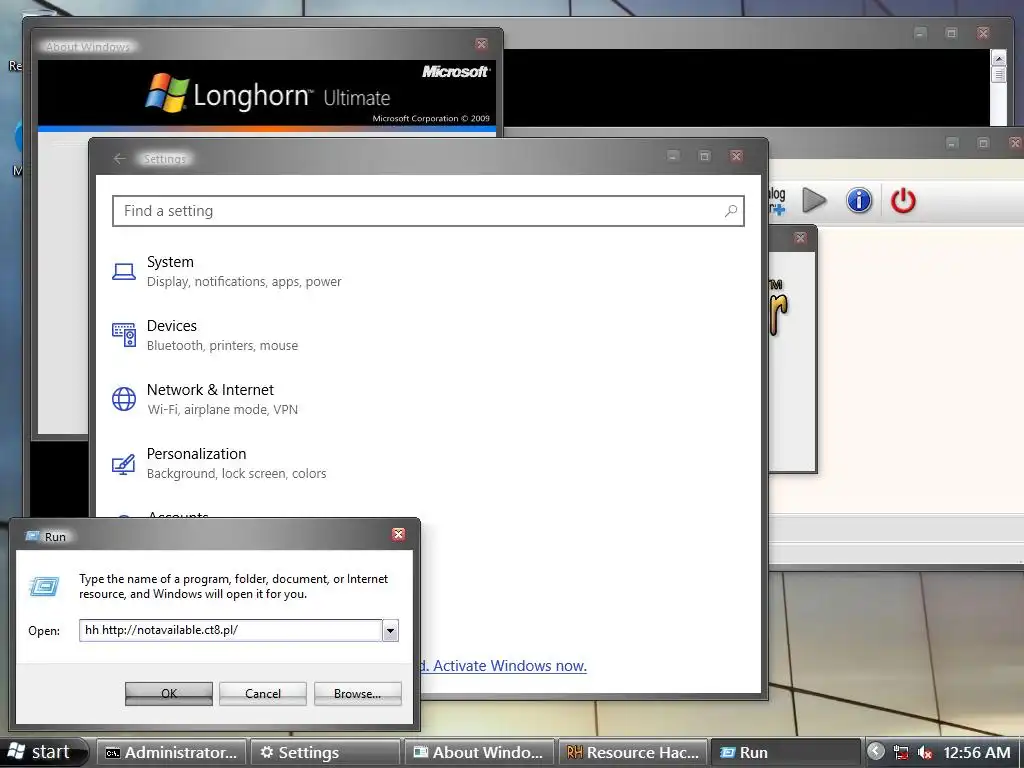This screenshot has height=768, width=1024.
Task: Click the System laptop icon in Settings
Action: pos(123,271)
